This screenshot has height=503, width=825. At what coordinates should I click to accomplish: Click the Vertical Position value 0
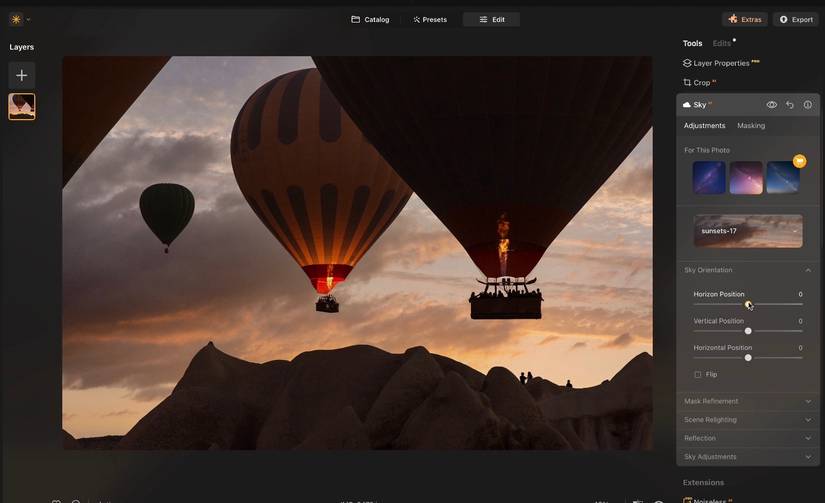800,321
